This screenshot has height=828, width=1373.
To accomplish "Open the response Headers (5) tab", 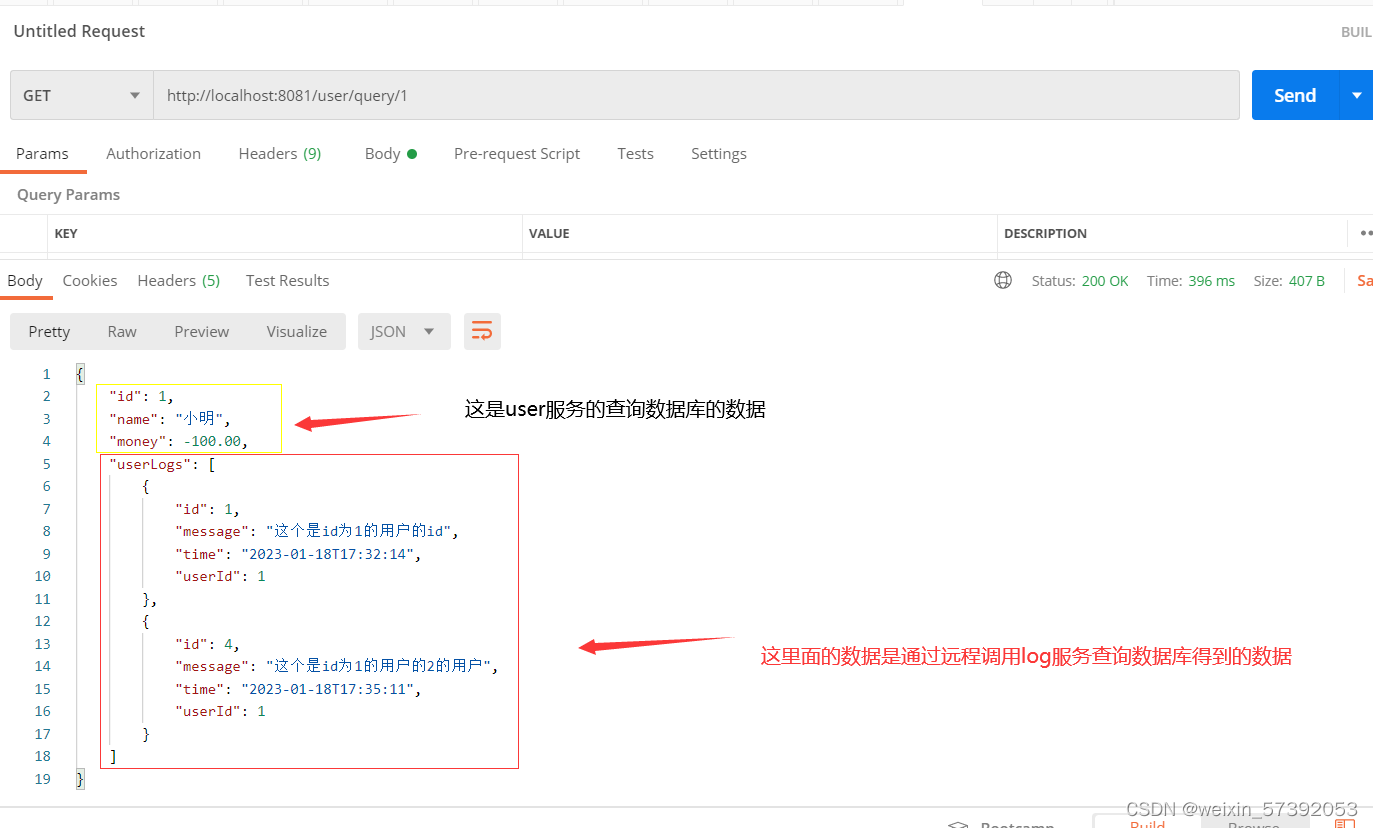I will (x=179, y=280).
